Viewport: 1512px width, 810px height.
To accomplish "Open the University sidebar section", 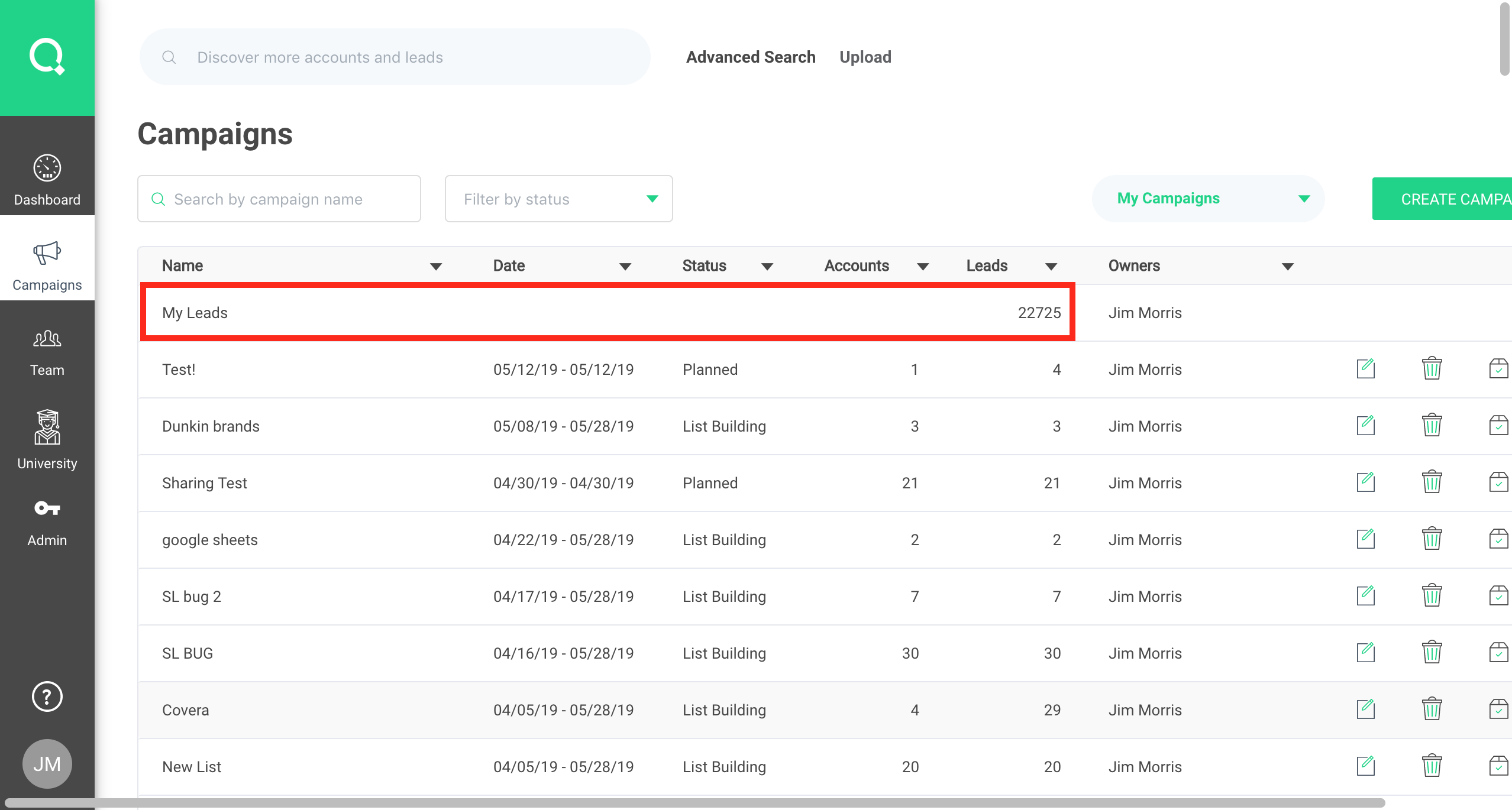I will pos(47,440).
